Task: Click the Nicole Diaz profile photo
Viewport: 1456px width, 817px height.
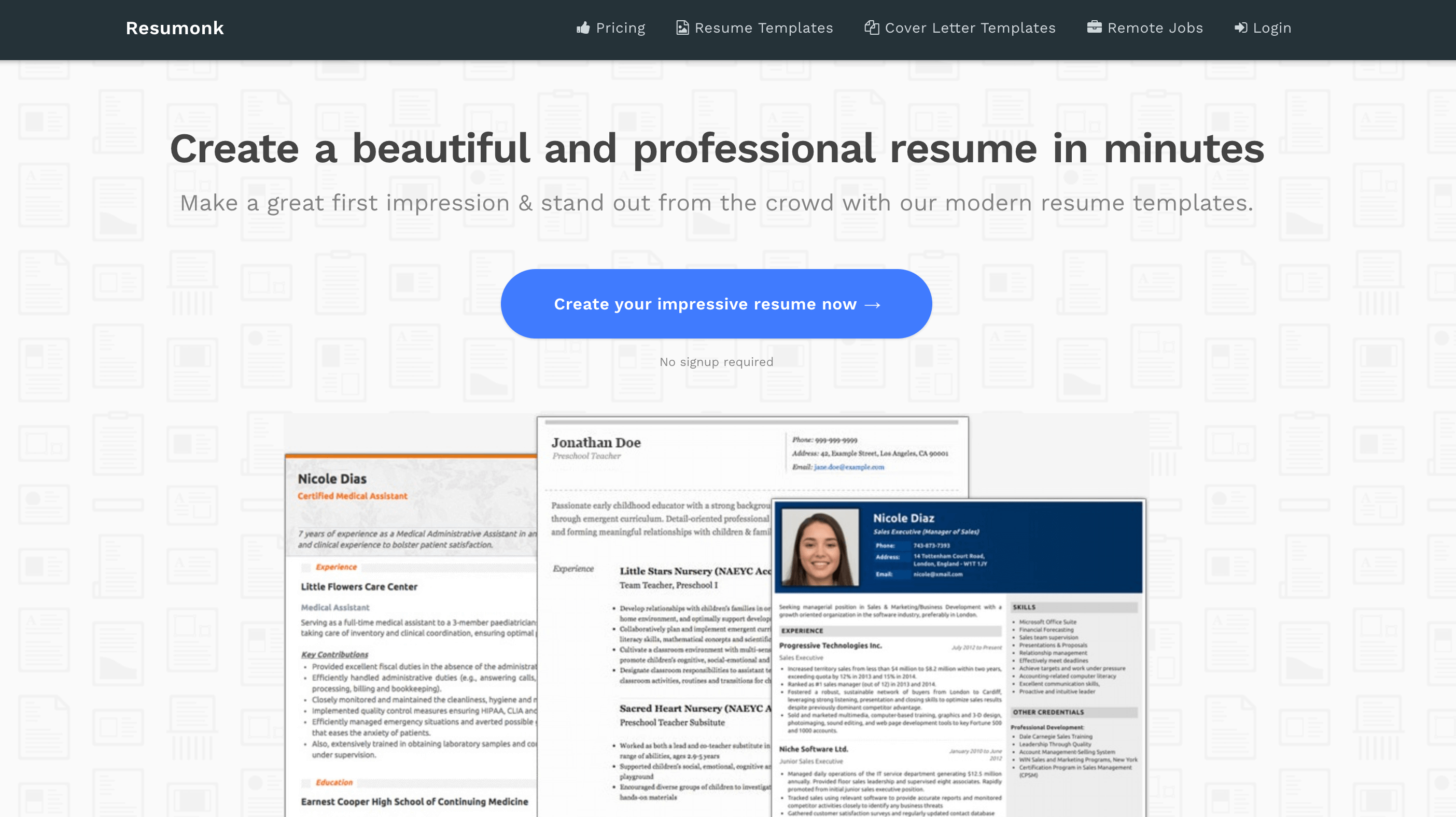Action: (820, 547)
